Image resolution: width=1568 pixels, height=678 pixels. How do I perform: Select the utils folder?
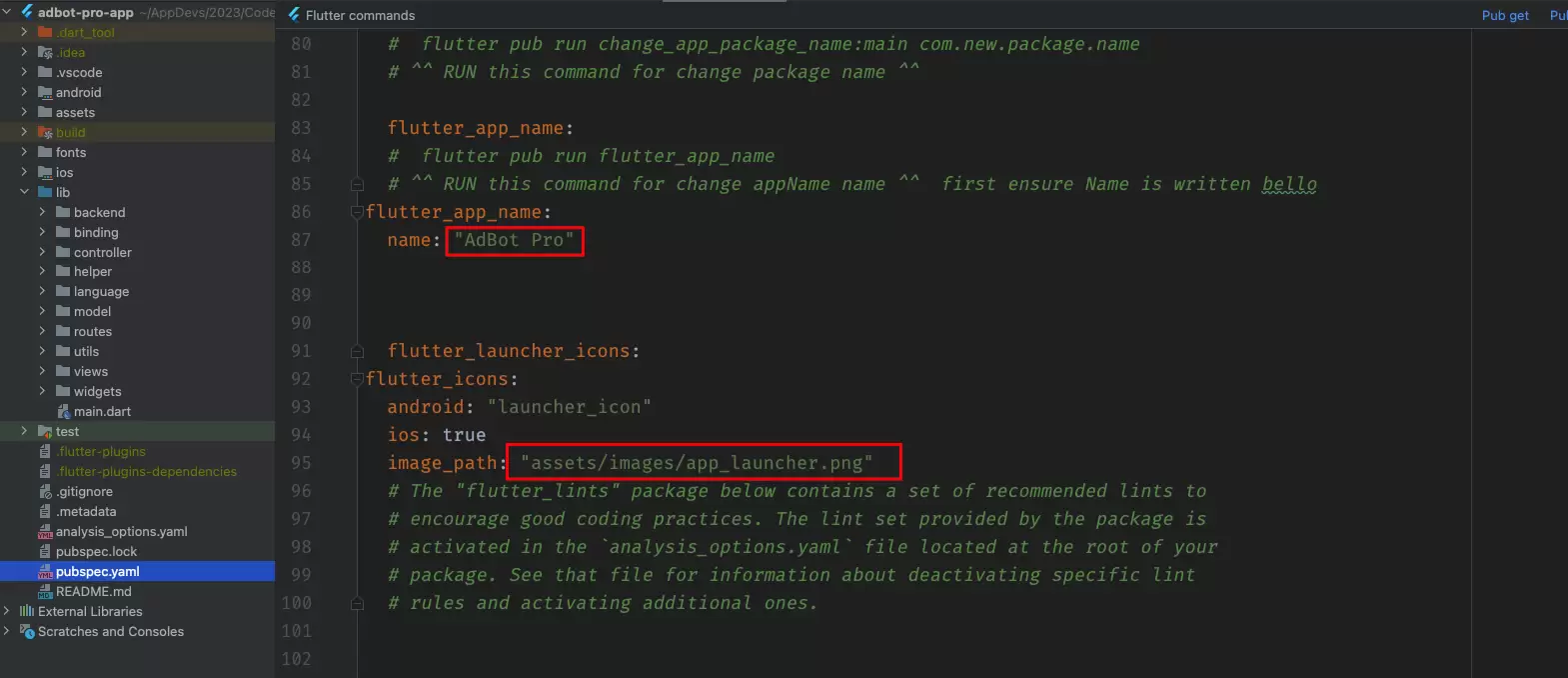click(x=86, y=352)
